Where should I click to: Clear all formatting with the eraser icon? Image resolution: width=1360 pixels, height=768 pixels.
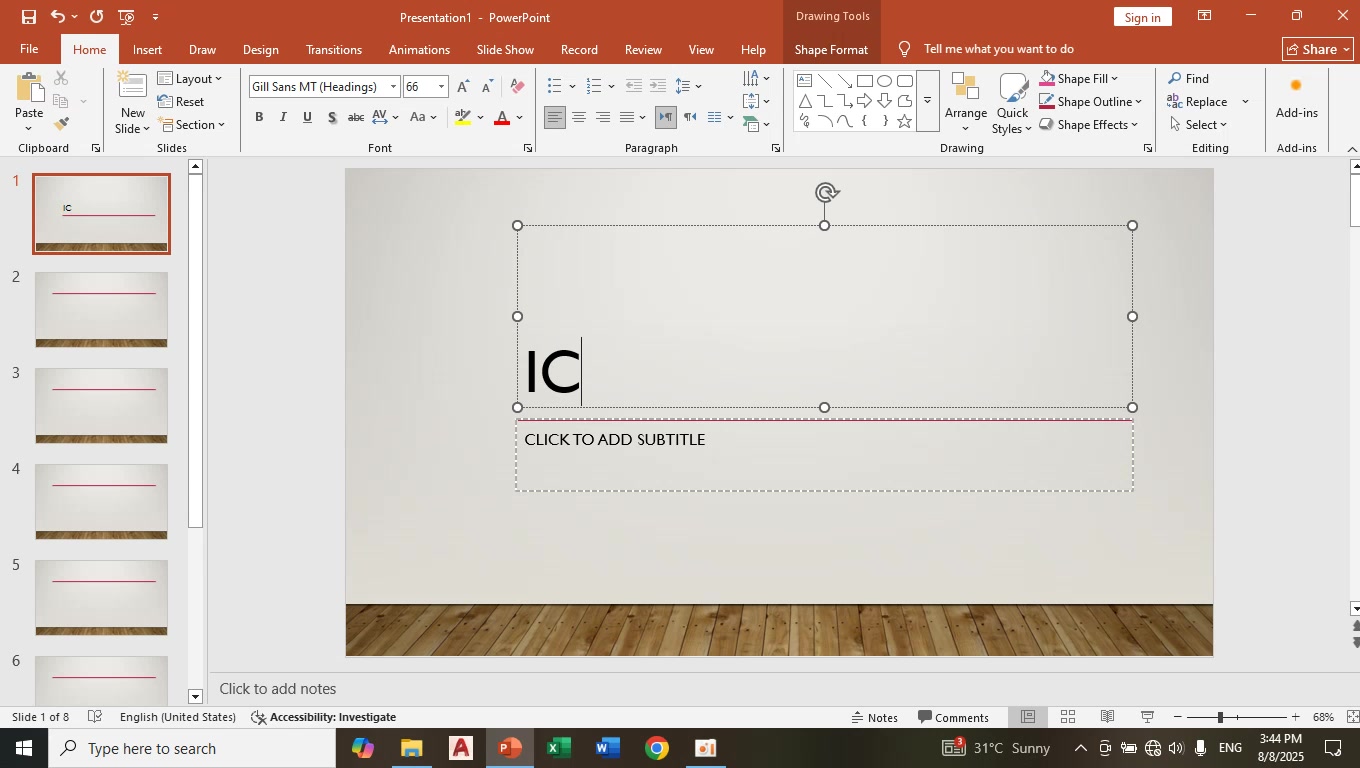[x=517, y=87]
